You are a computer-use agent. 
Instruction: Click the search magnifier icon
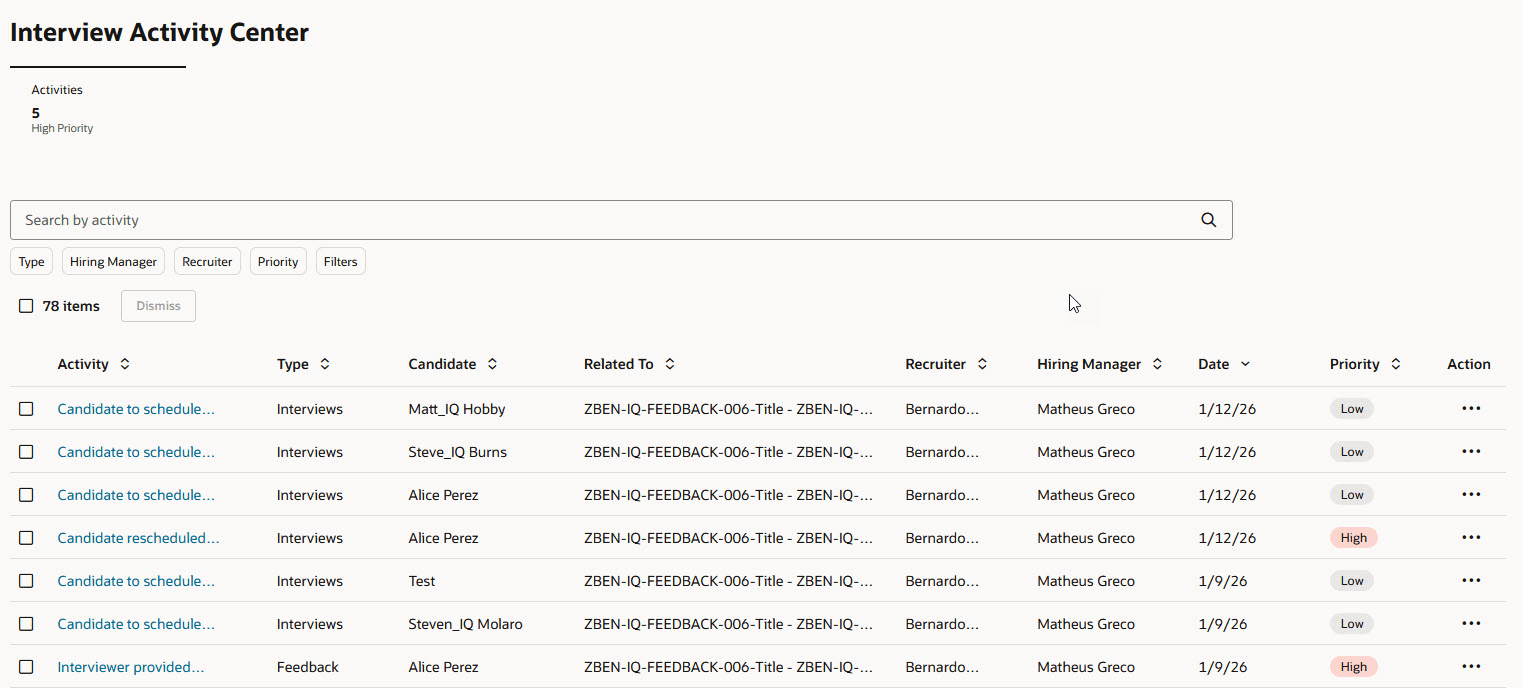1208,220
